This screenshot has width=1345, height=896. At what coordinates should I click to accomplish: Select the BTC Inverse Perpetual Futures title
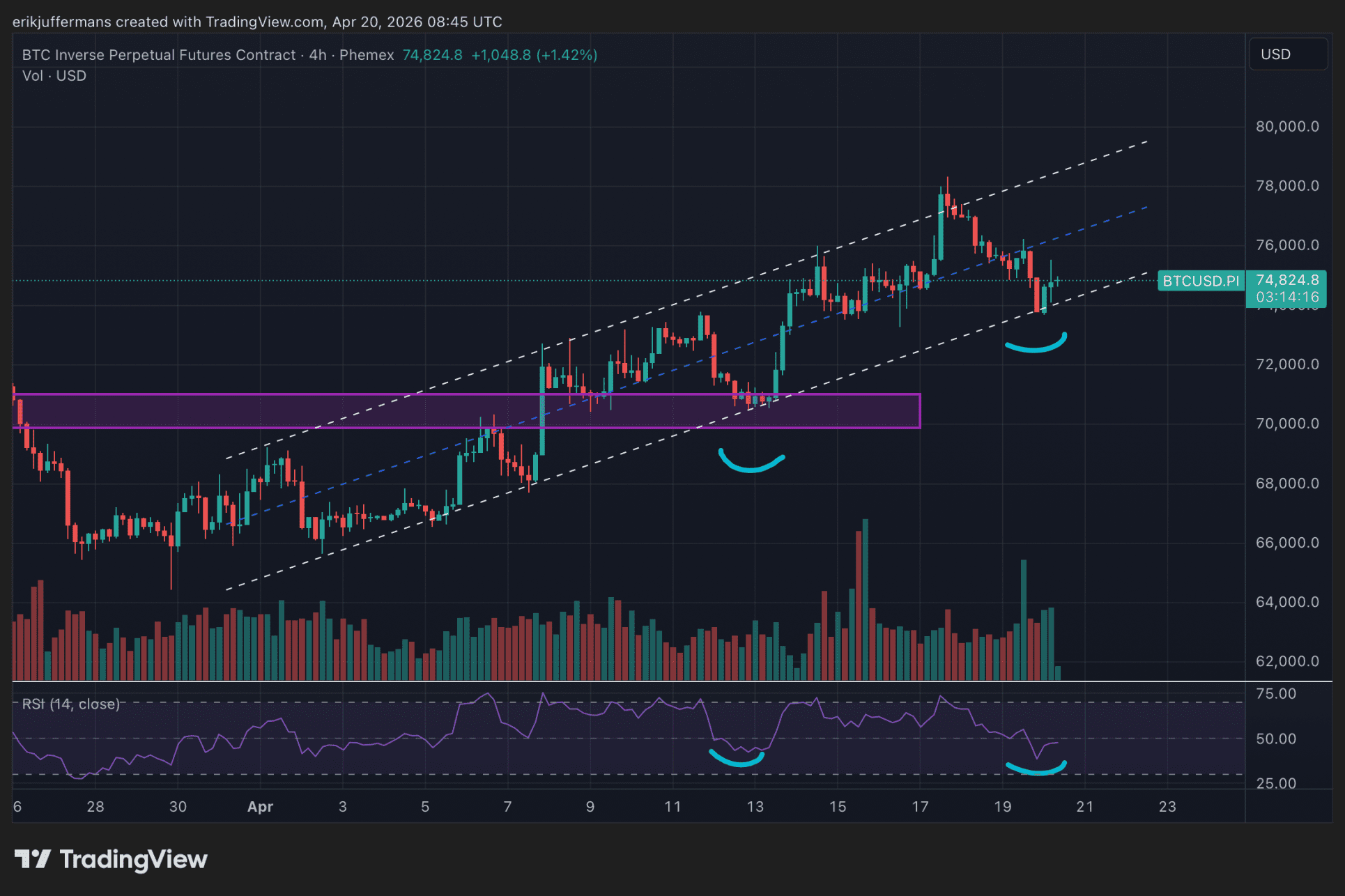coord(159,55)
